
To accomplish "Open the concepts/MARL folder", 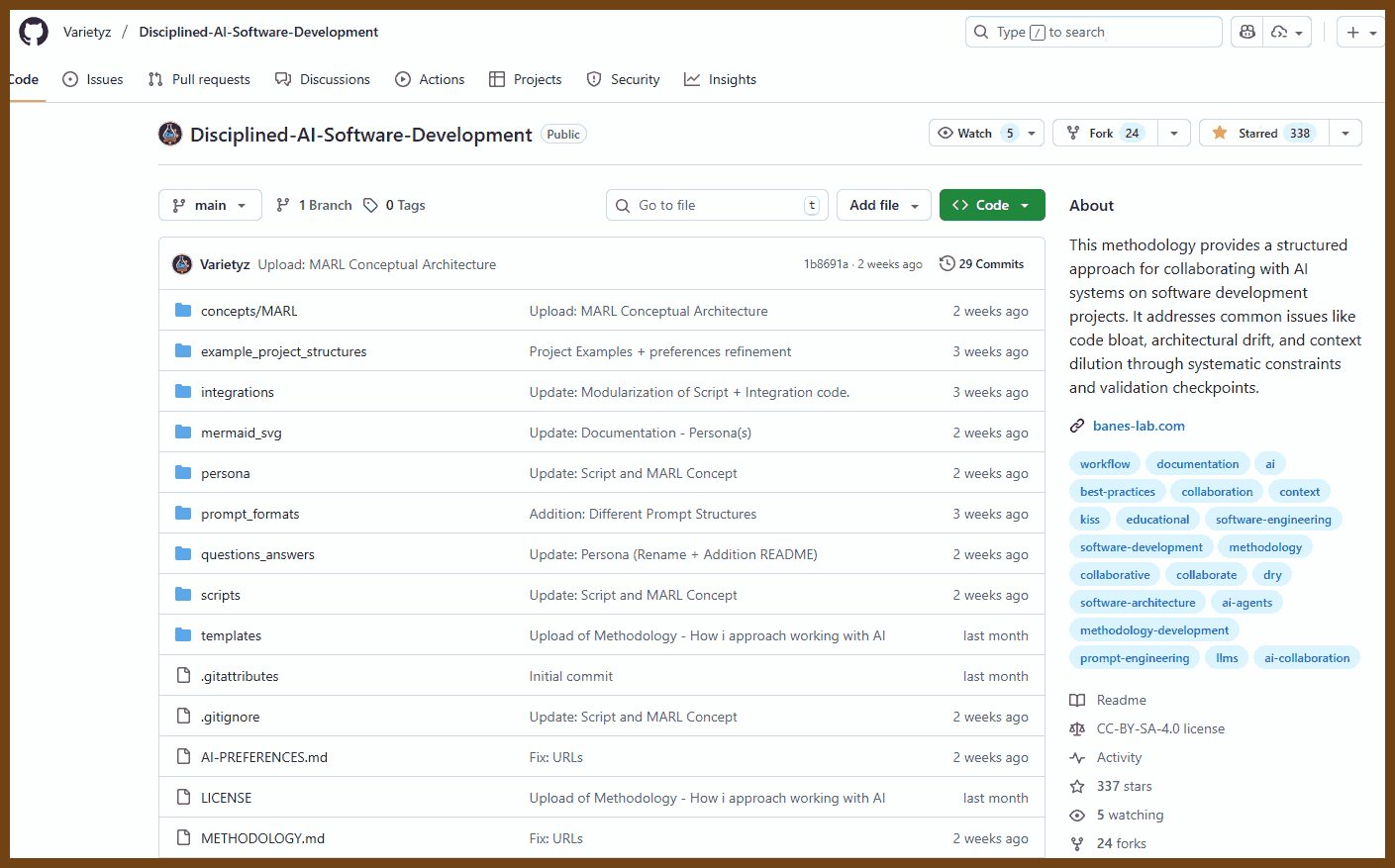I will pos(249,311).
